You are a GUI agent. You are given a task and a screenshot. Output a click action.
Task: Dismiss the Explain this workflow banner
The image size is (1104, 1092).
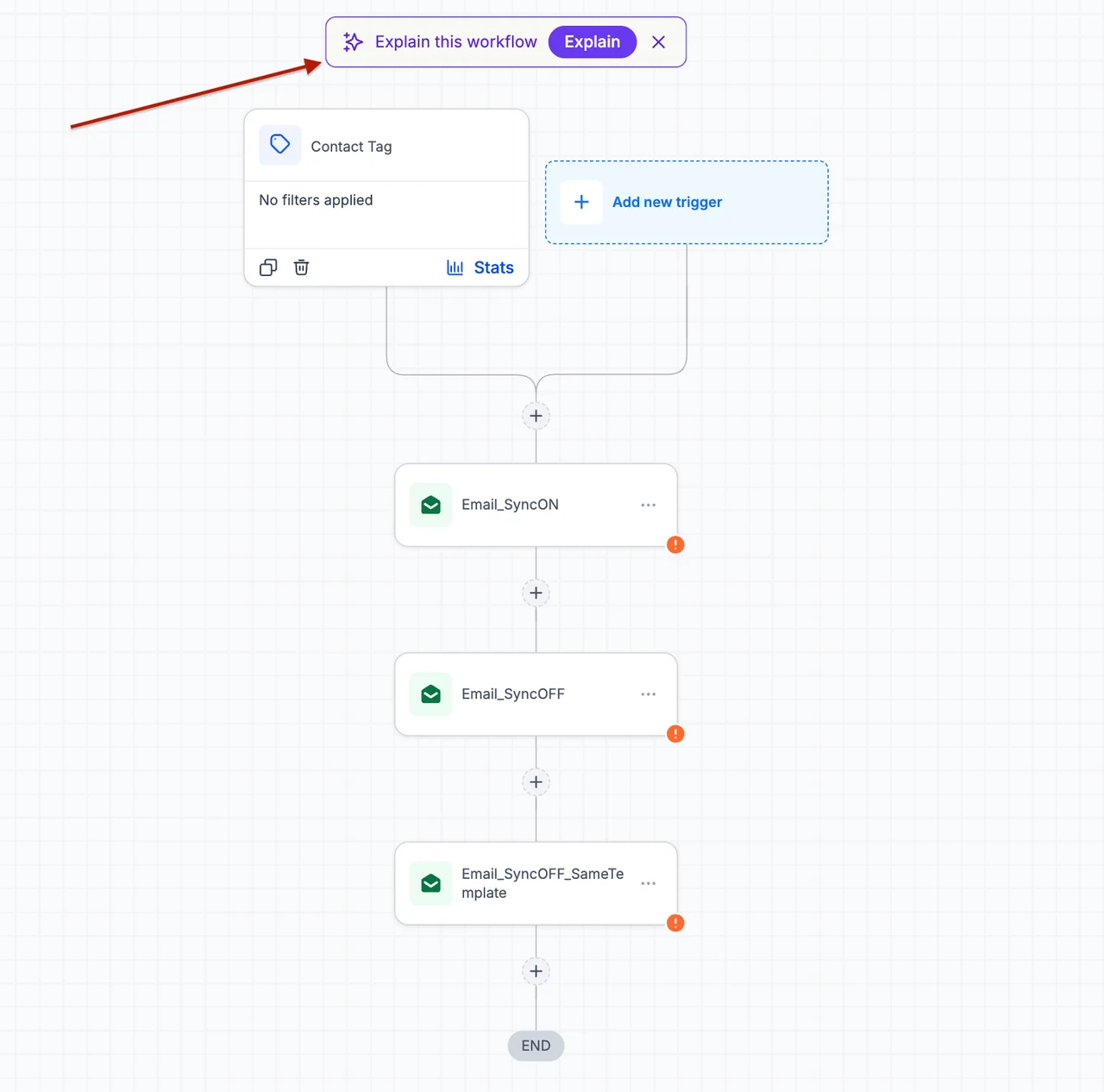tap(658, 41)
